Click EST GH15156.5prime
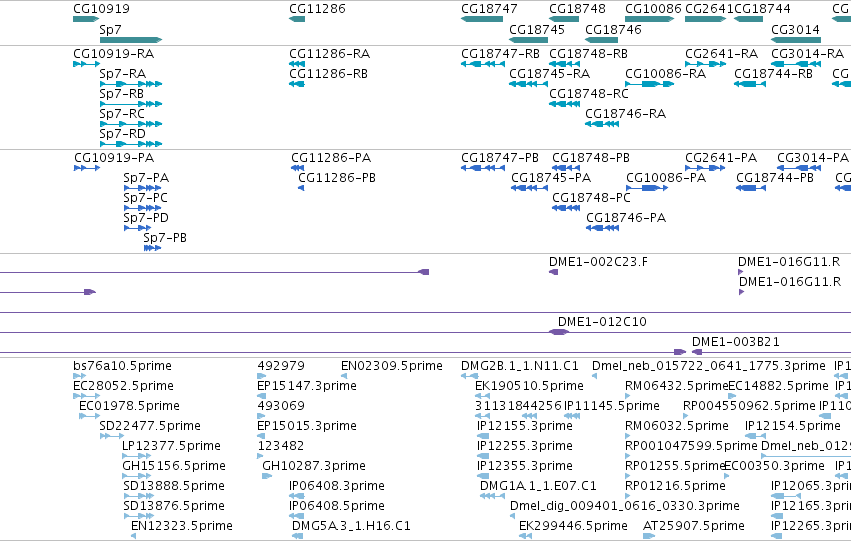Image resolution: width=851 pixels, height=541 pixels. click(174, 466)
